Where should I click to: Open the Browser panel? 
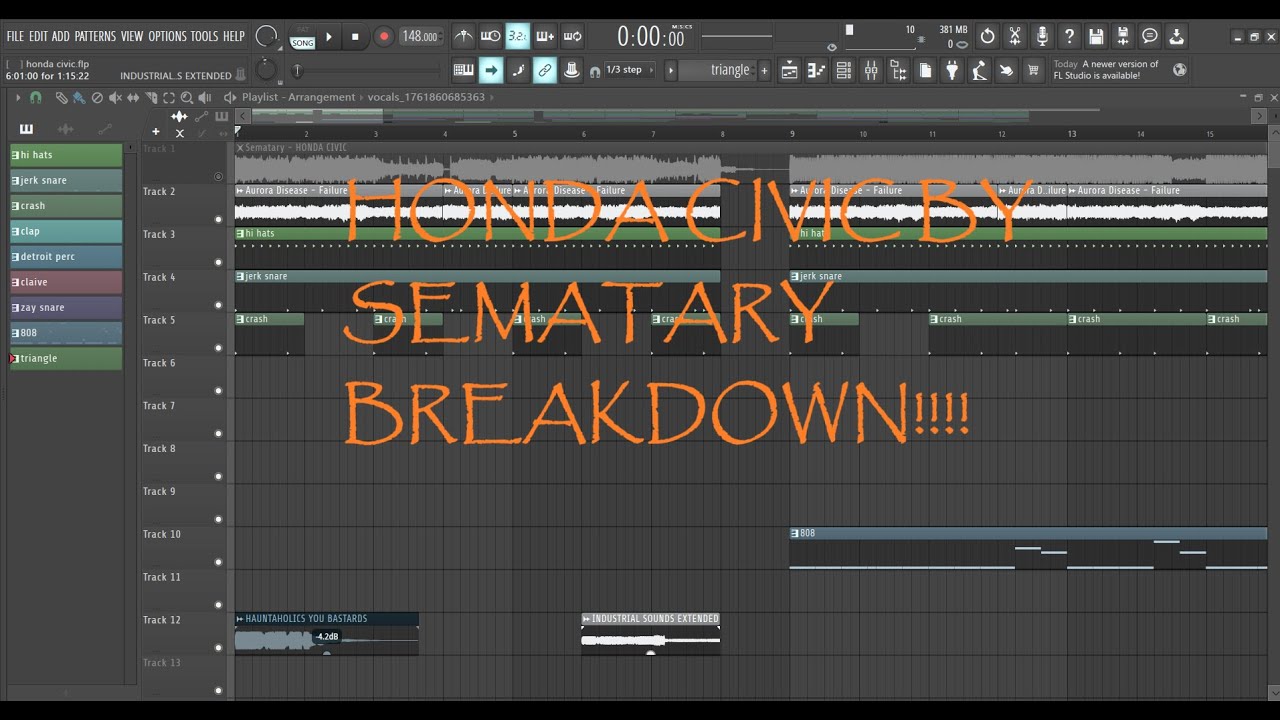898,70
